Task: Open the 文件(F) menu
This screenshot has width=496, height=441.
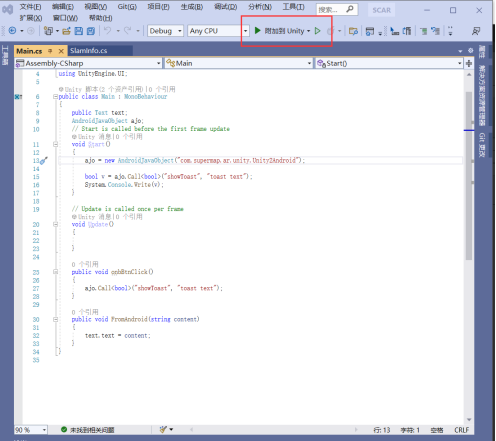Action: [x=30, y=7]
